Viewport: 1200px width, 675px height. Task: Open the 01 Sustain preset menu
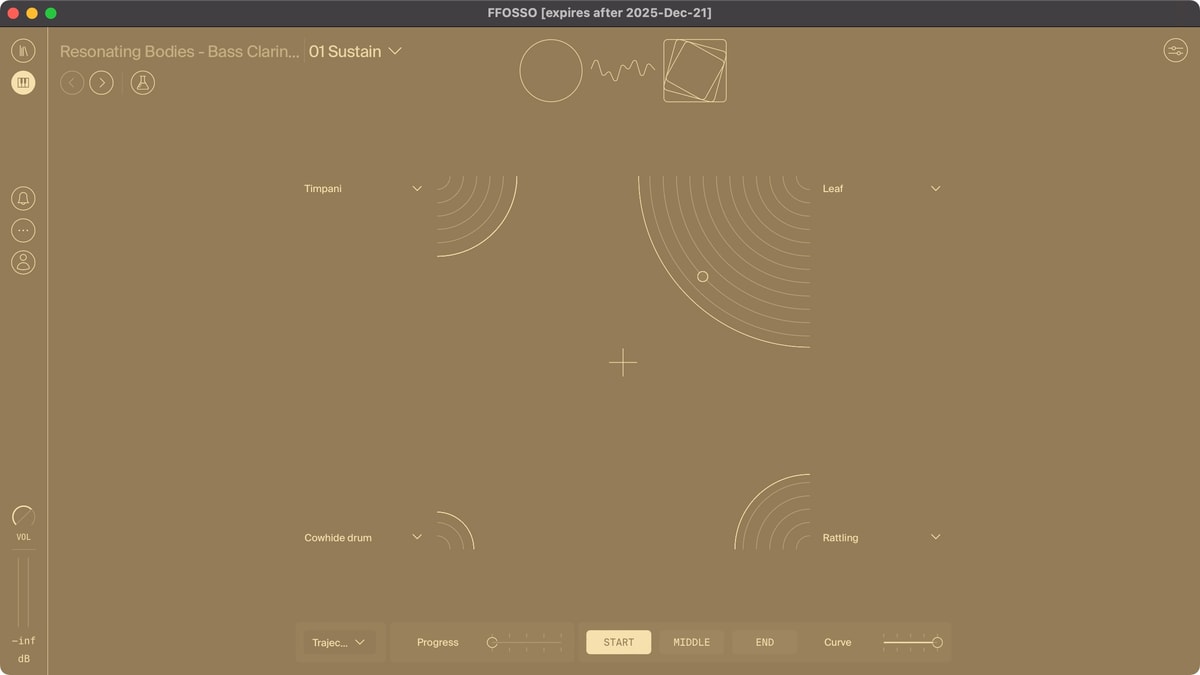pyautogui.click(x=355, y=51)
